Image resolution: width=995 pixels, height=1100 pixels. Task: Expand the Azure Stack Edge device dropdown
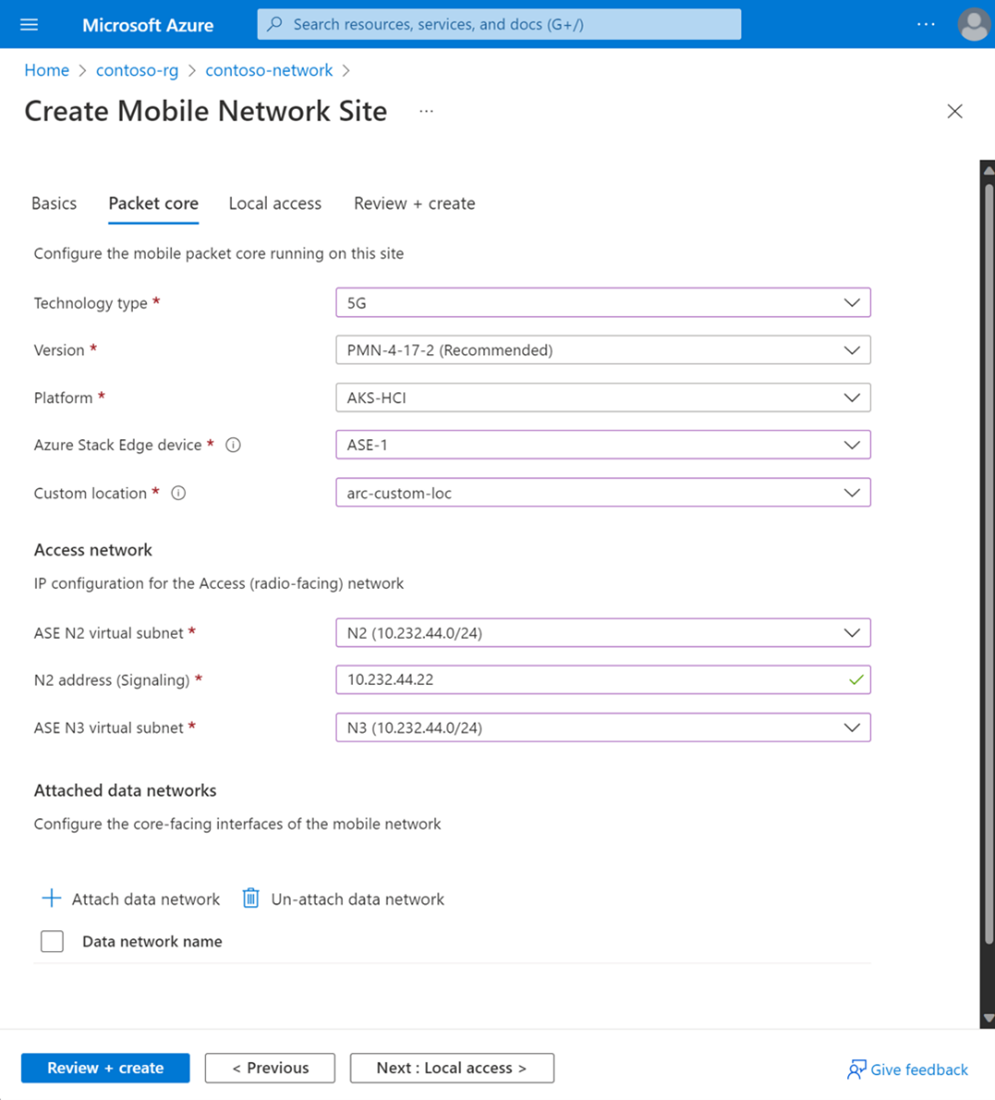tap(603, 445)
